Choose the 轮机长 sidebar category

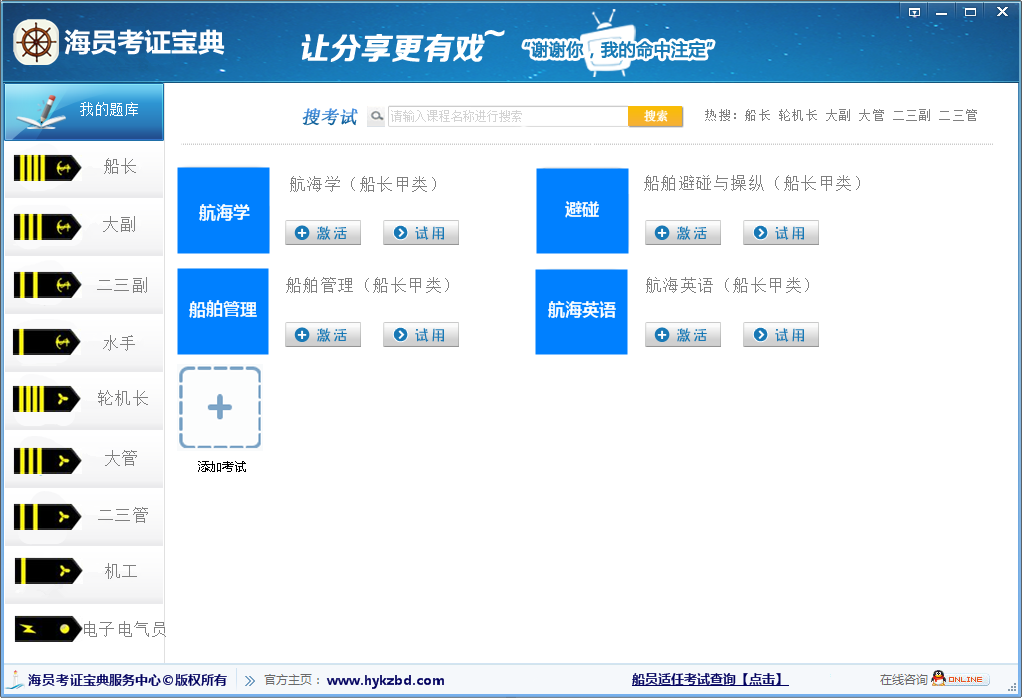pos(84,399)
